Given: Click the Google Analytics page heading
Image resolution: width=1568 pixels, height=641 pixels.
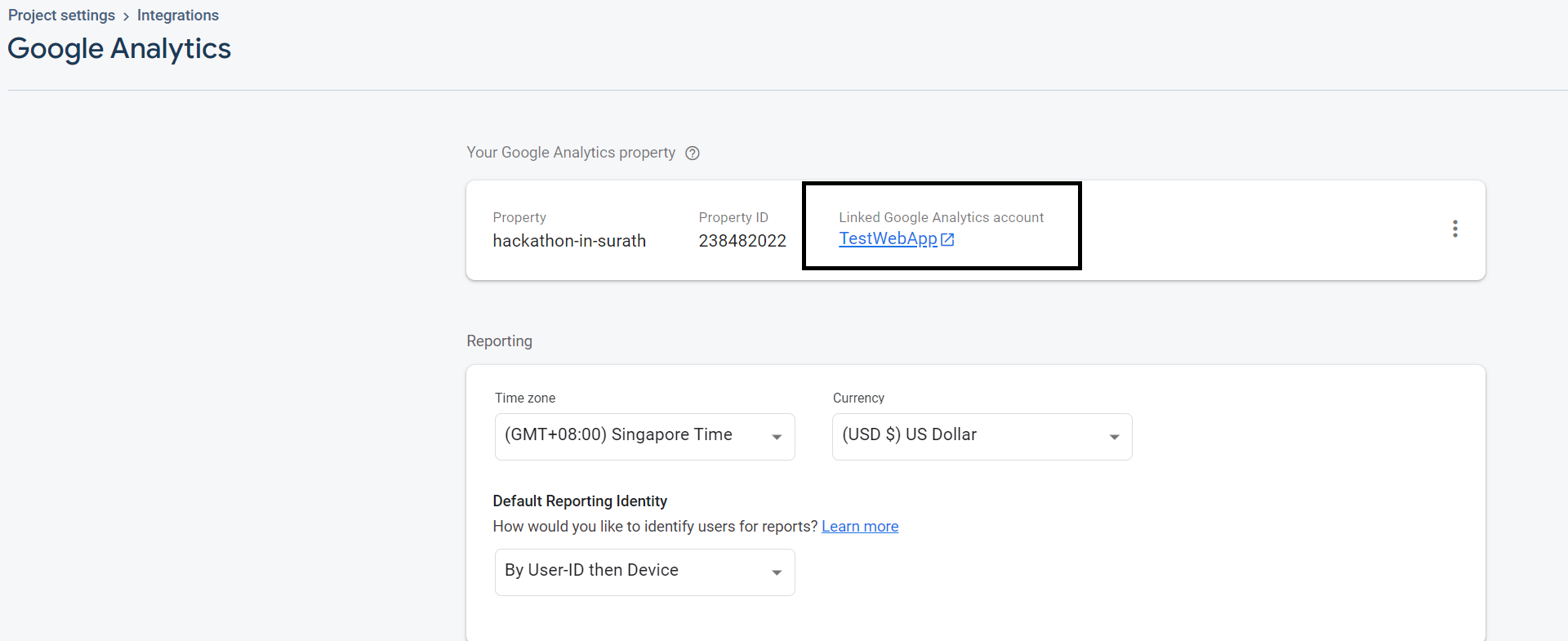Looking at the screenshot, I should 119,49.
